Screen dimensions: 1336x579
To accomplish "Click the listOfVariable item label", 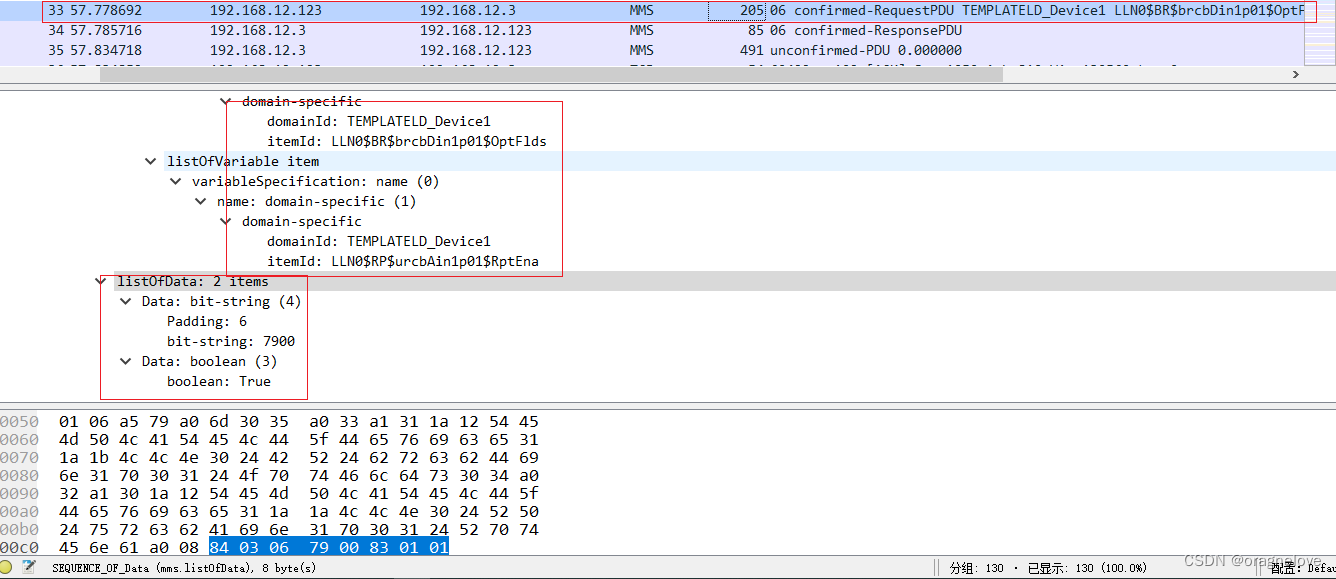I will tap(243, 161).
